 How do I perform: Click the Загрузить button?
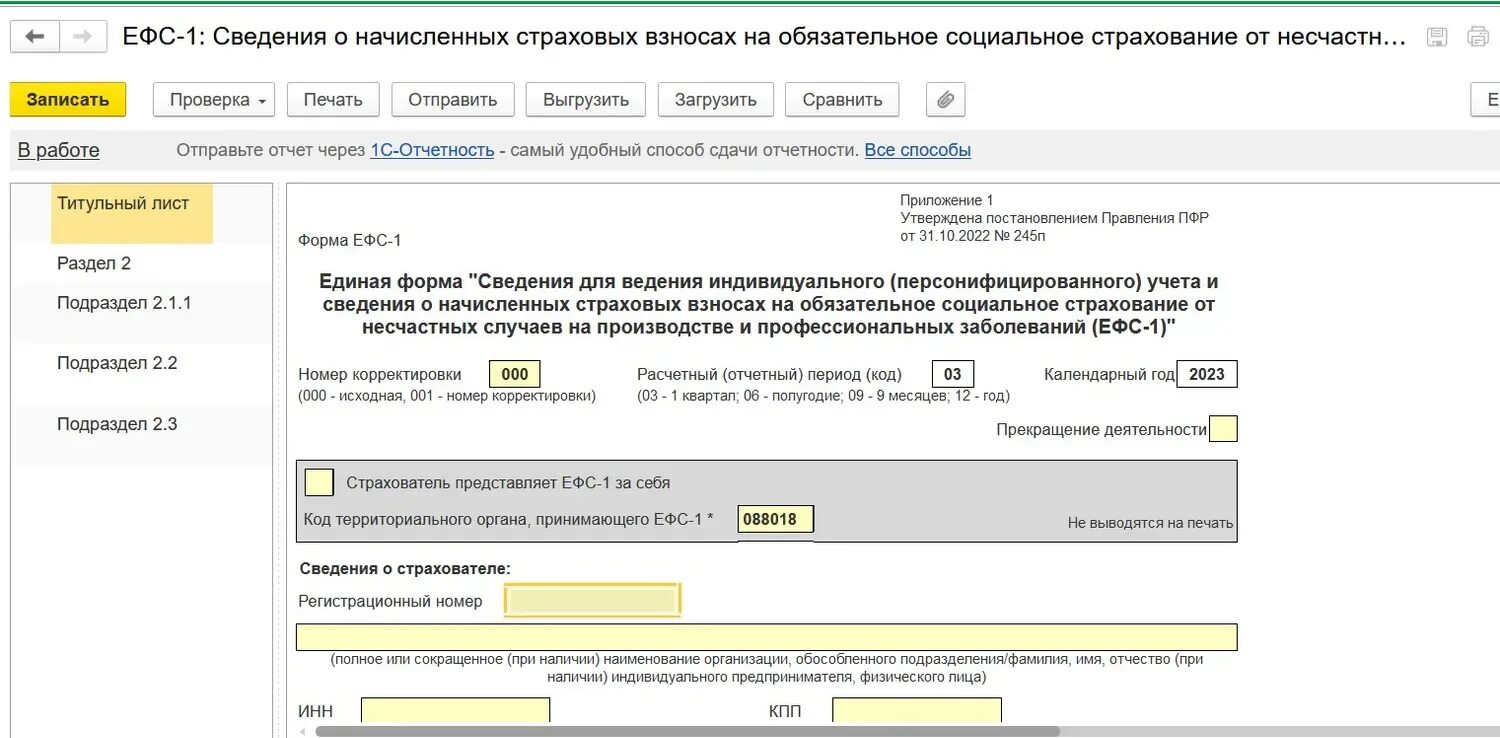pyautogui.click(x=716, y=100)
